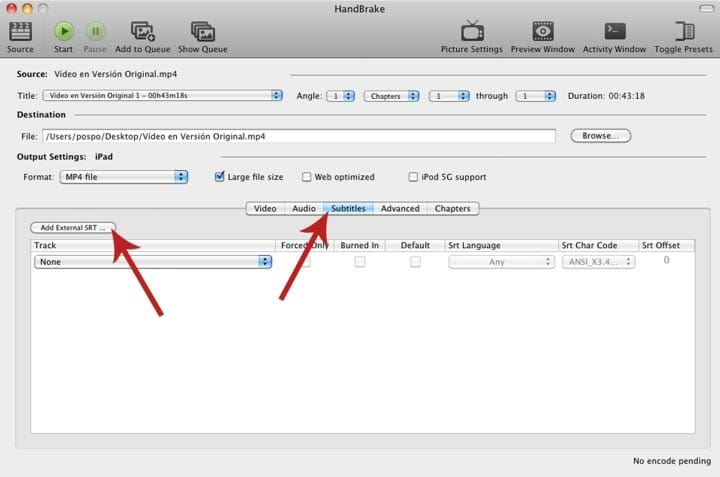Click the Burned In column header

(x=360, y=245)
